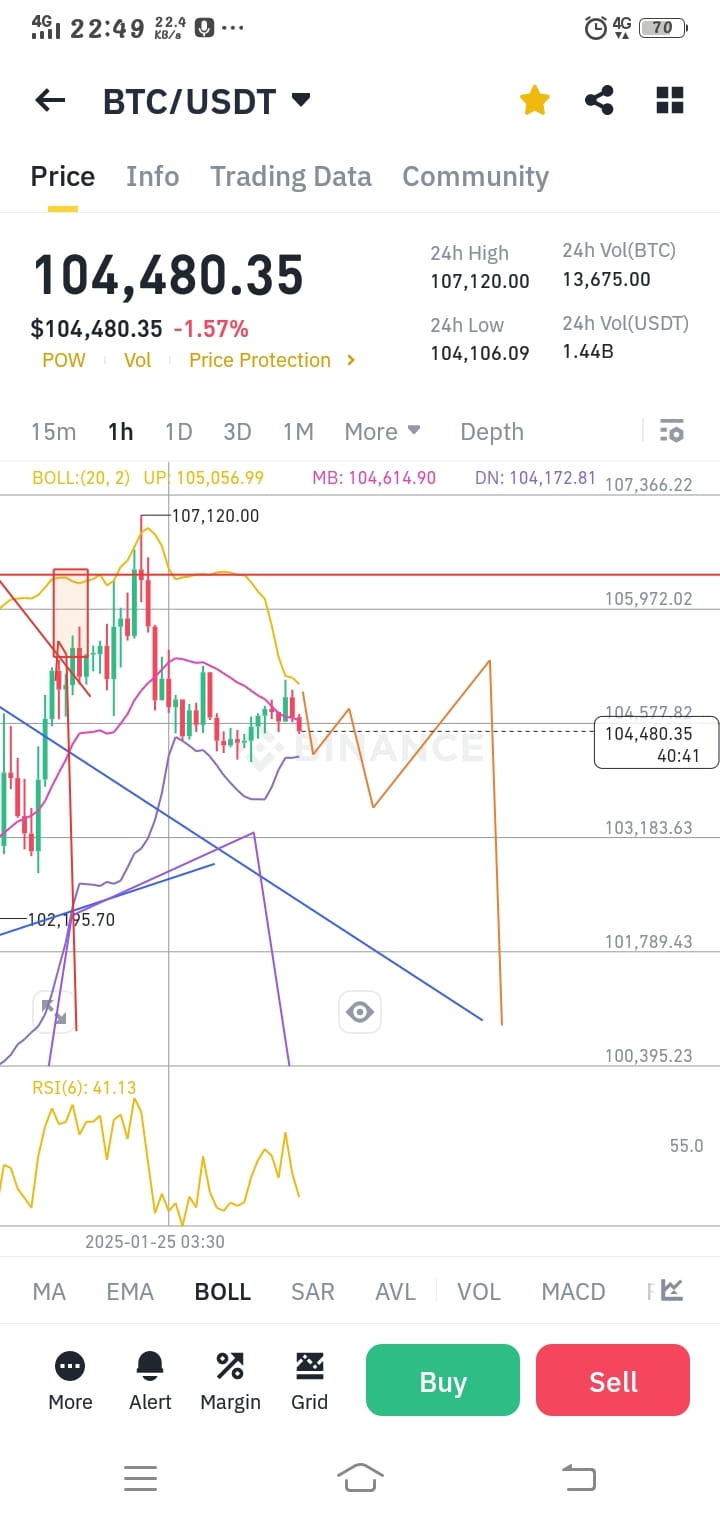Tap the MB: 104,614.90 band value

pos(374,478)
